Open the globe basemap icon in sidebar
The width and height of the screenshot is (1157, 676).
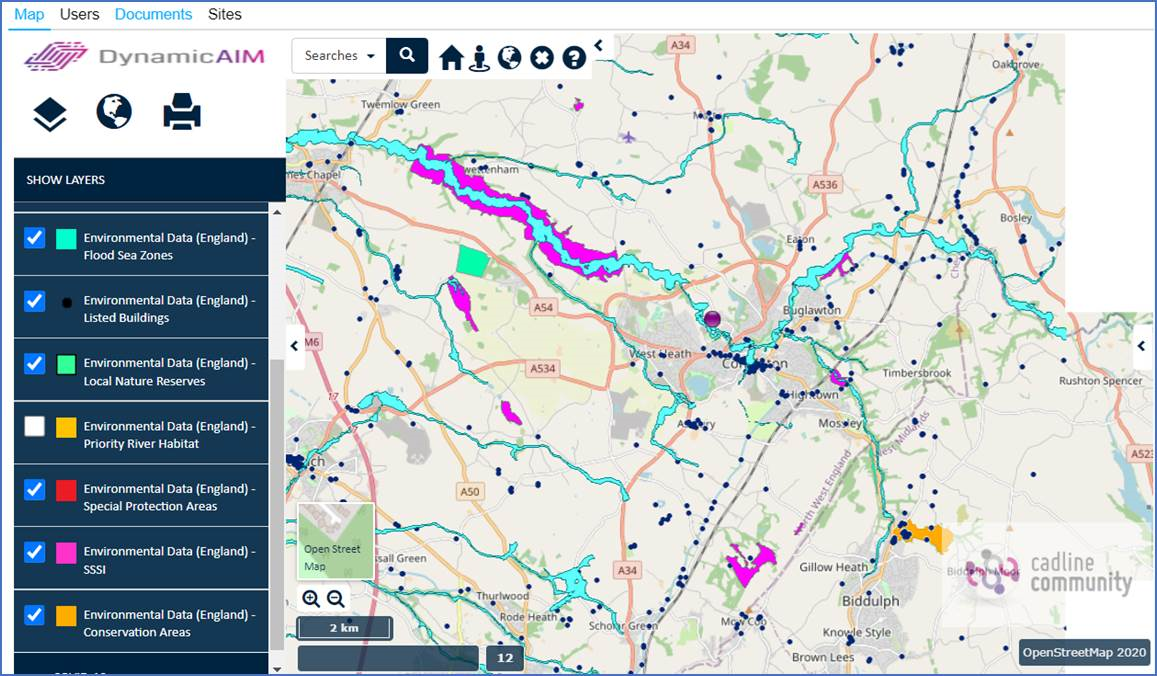click(x=114, y=112)
